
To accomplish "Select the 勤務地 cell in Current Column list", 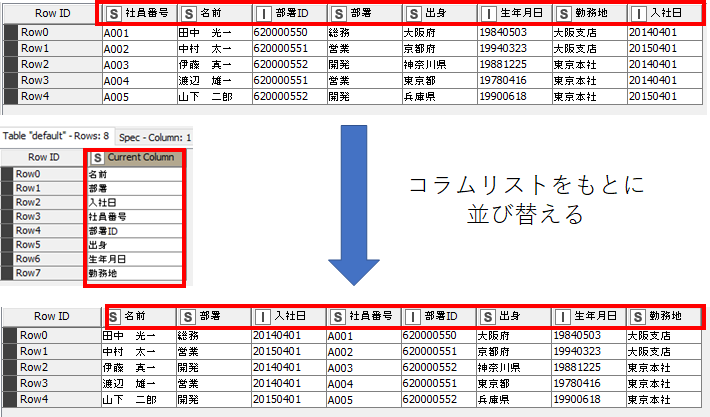I will pos(135,273).
